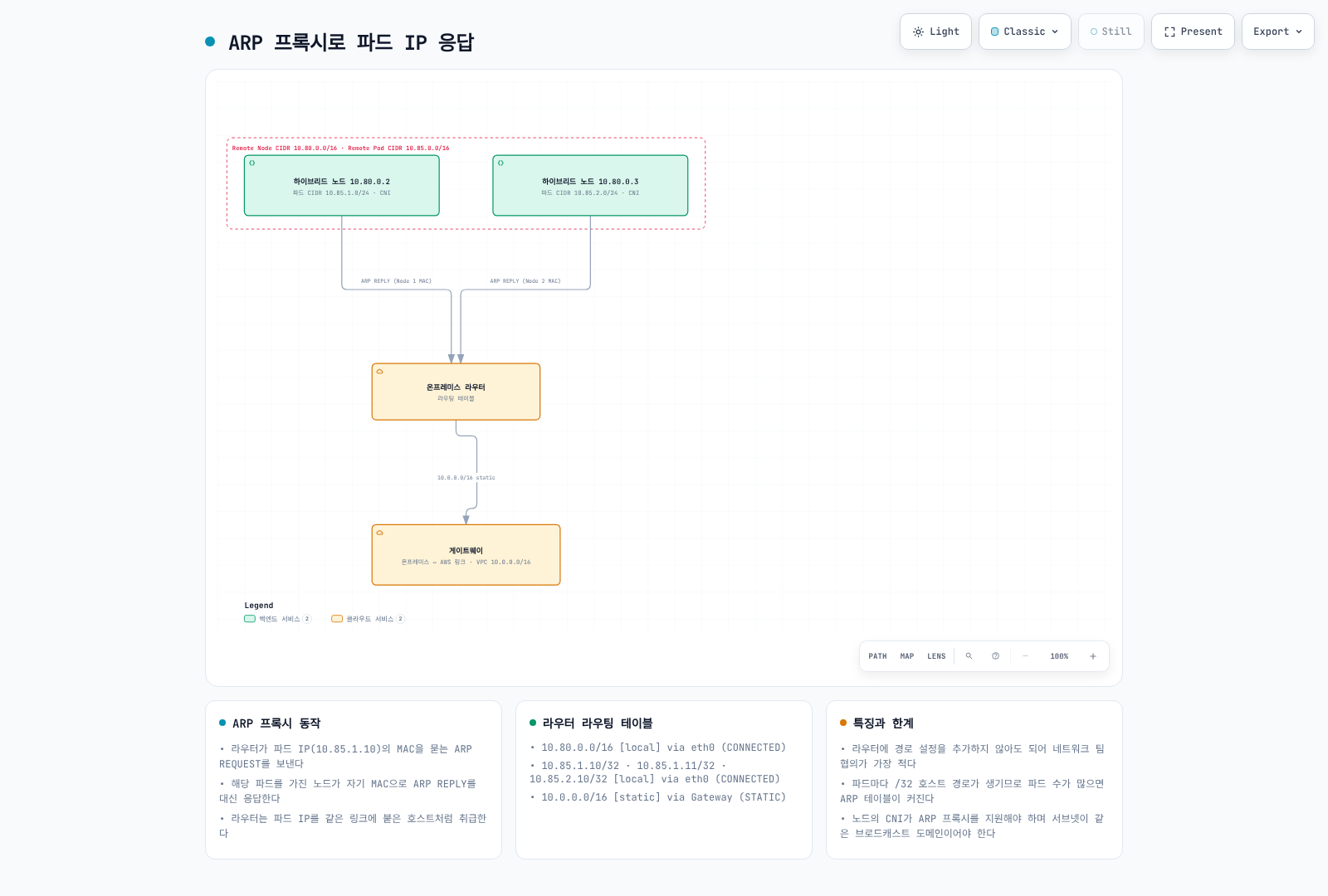Zoom out with the minus button
The image size is (1328, 896).
point(1025,656)
